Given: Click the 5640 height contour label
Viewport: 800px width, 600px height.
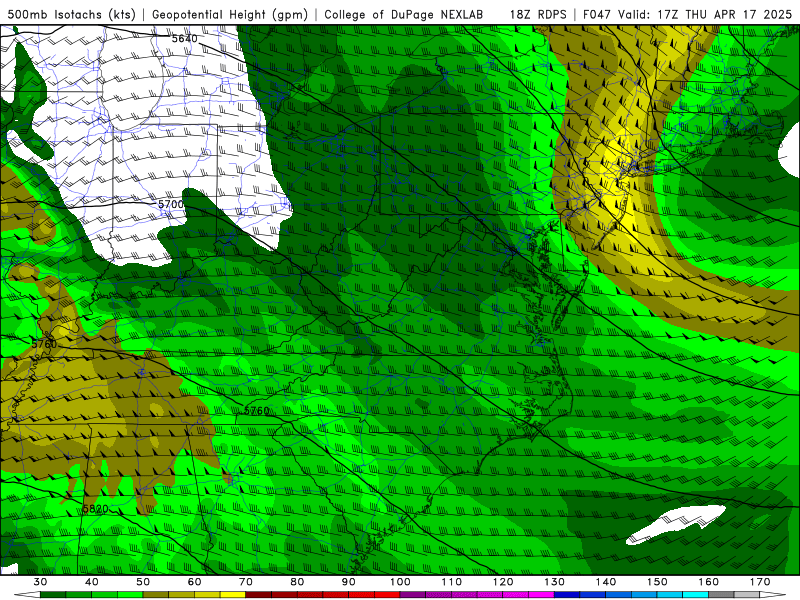Looking at the screenshot, I should [x=184, y=38].
